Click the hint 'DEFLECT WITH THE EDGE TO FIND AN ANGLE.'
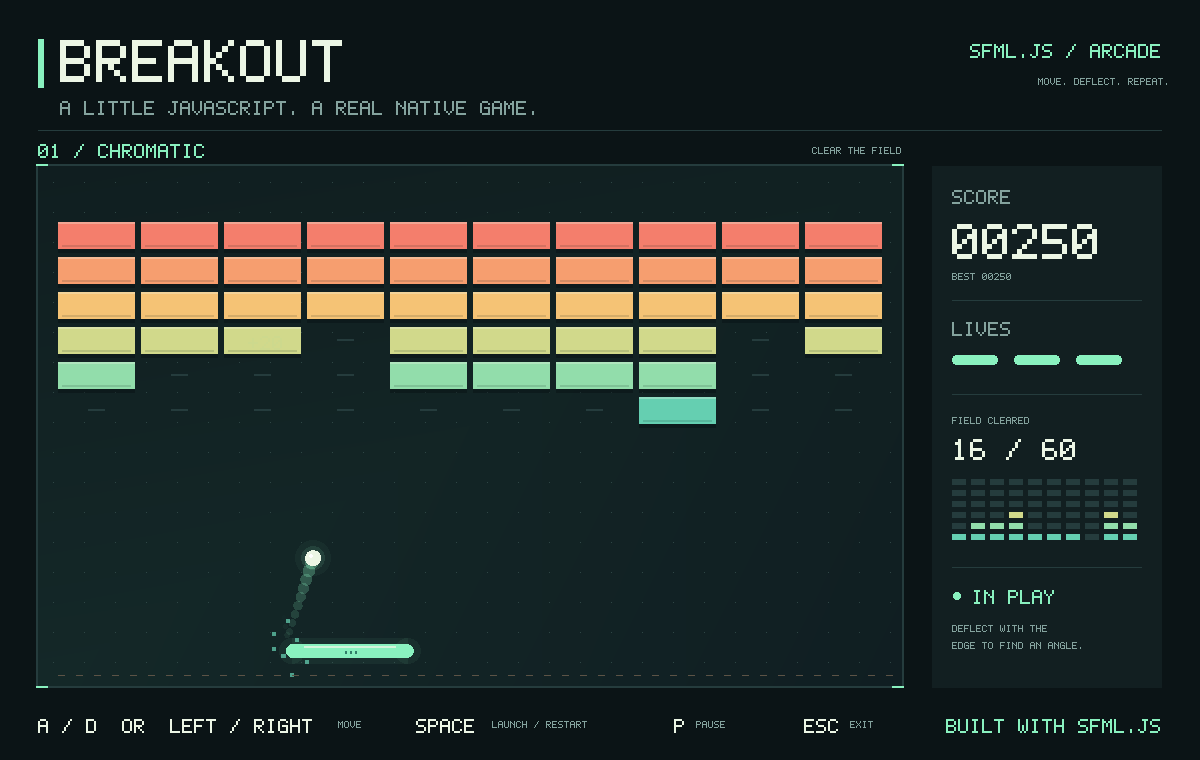Viewport: 1200px width, 760px height. tap(1017, 637)
